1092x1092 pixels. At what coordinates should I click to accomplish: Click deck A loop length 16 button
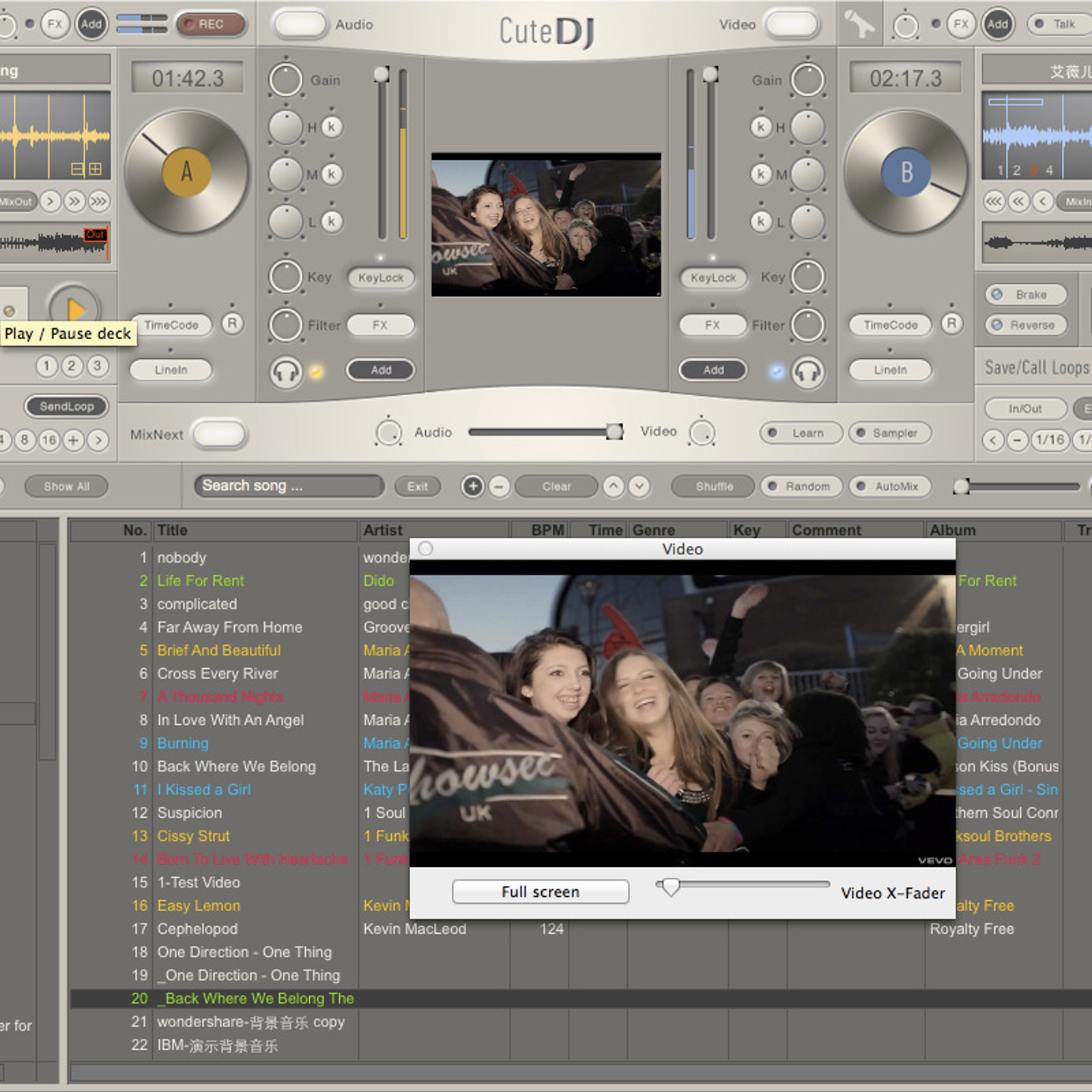click(x=48, y=440)
